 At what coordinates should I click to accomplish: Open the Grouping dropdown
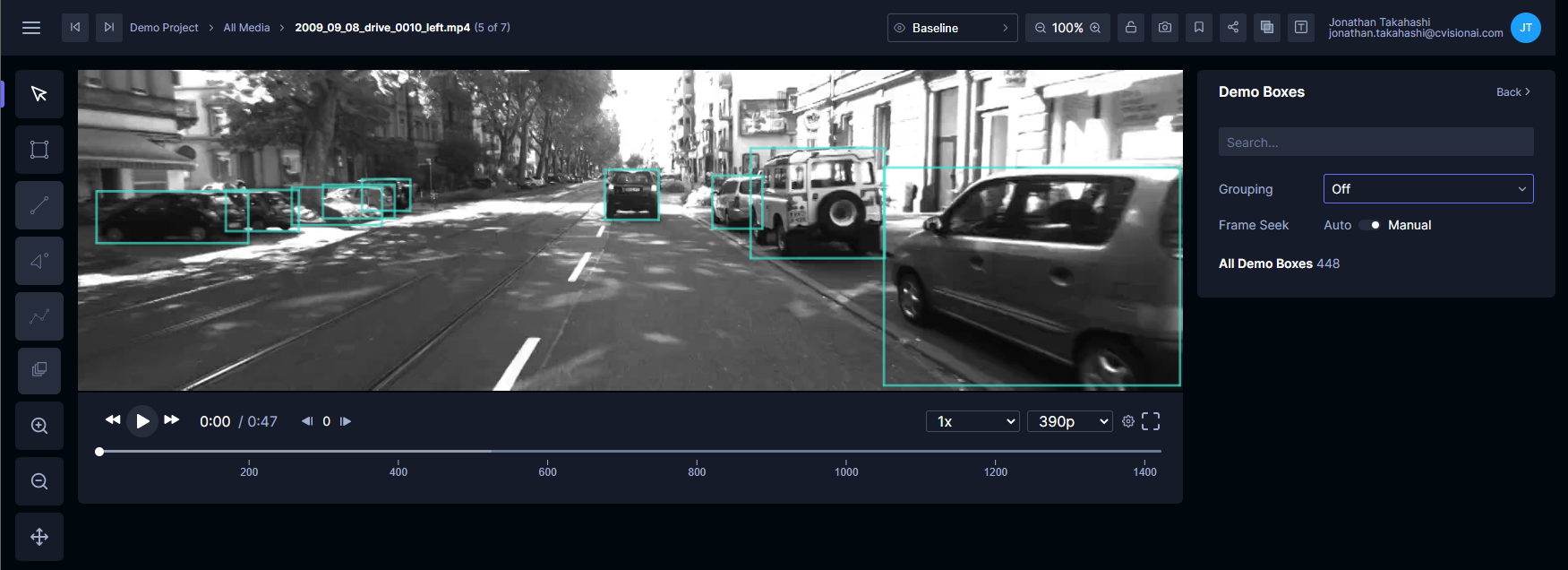(x=1427, y=189)
